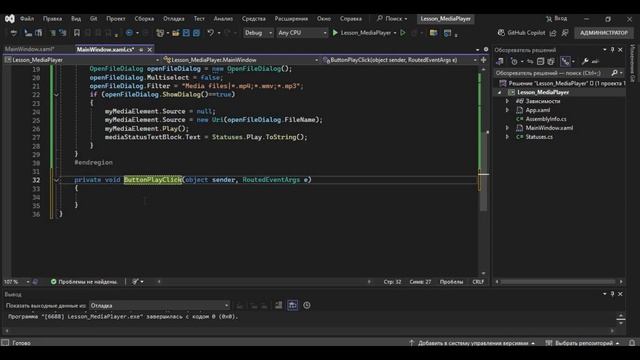Select Statuses.cs in Solution Explorer
Viewport: 640px width, 360px height.
pyautogui.click(x=539, y=137)
